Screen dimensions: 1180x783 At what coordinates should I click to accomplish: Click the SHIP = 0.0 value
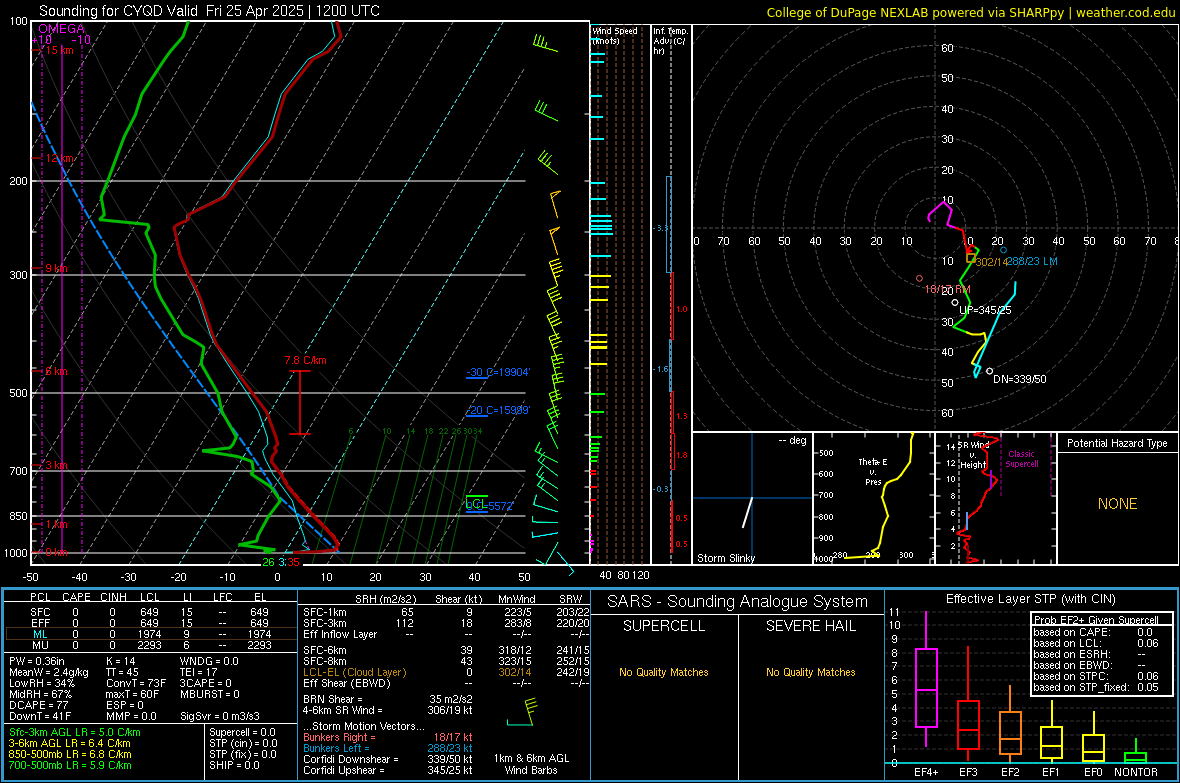click(x=234, y=765)
